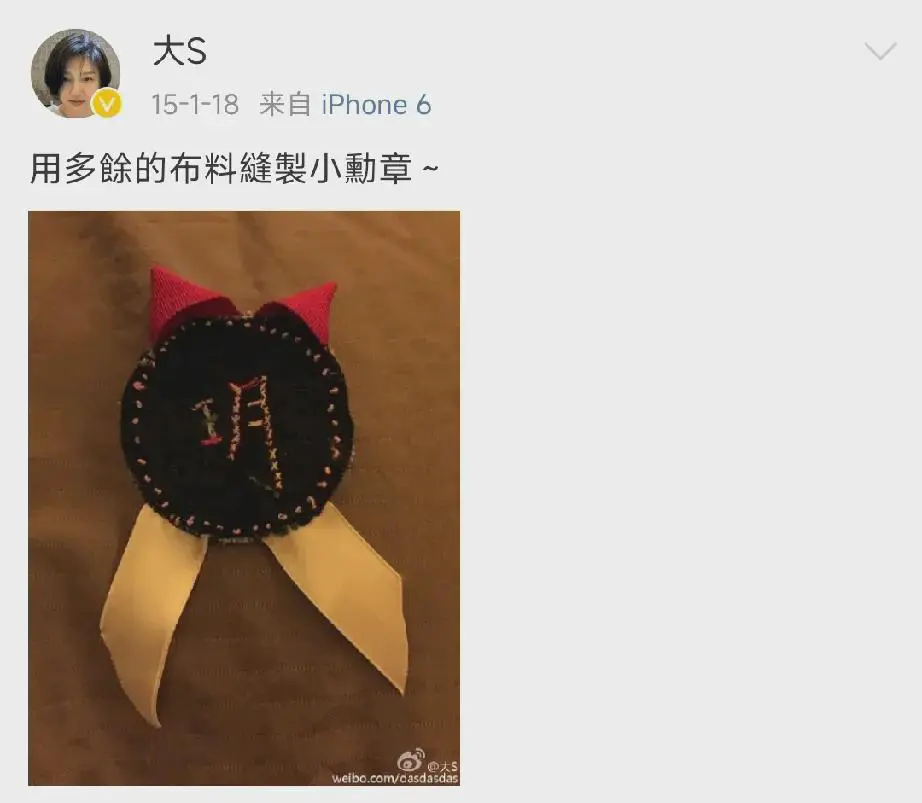Click the weibo.com/dasdasdas watermark URL
The height and width of the screenshot is (803, 922).
click(x=395, y=778)
